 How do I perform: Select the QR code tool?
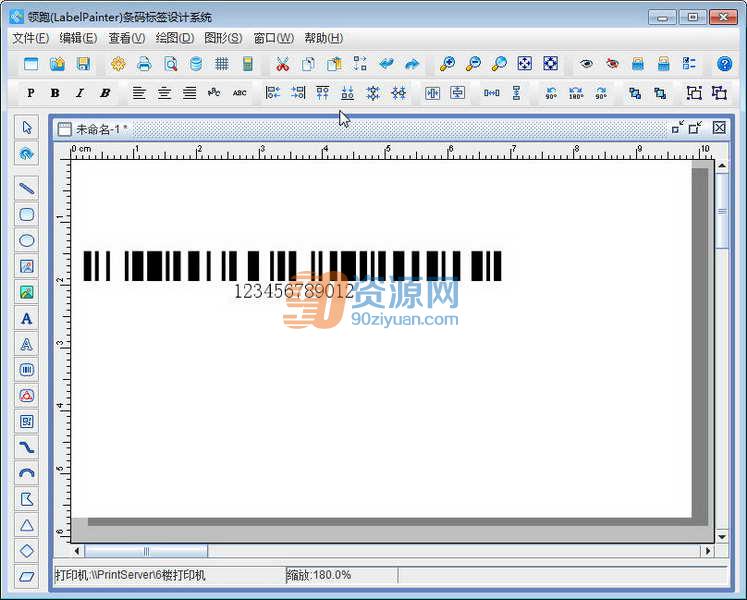27,421
